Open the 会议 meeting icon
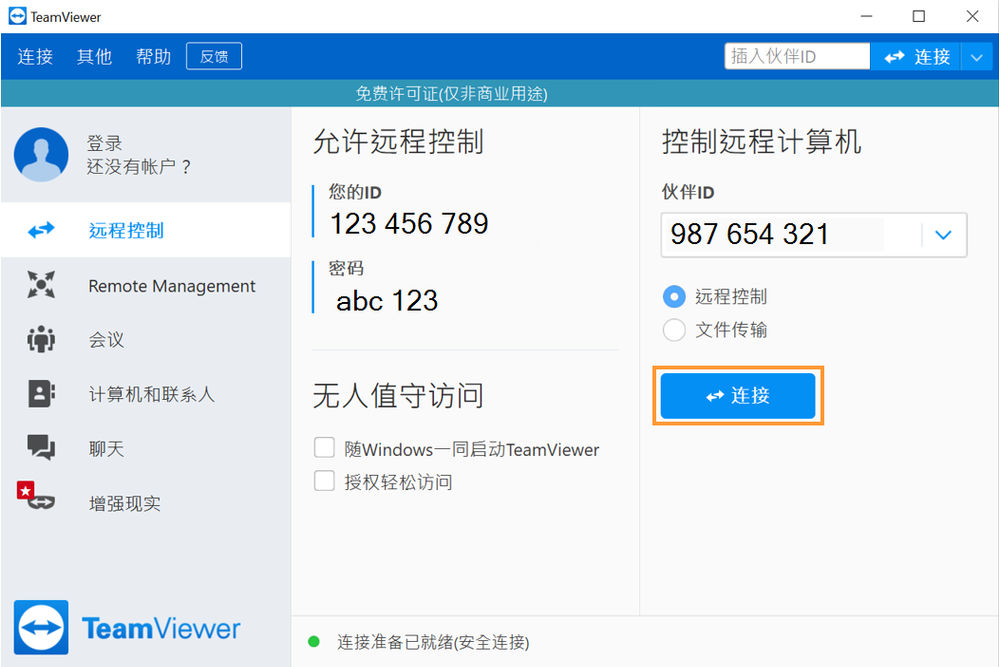 tap(41, 339)
